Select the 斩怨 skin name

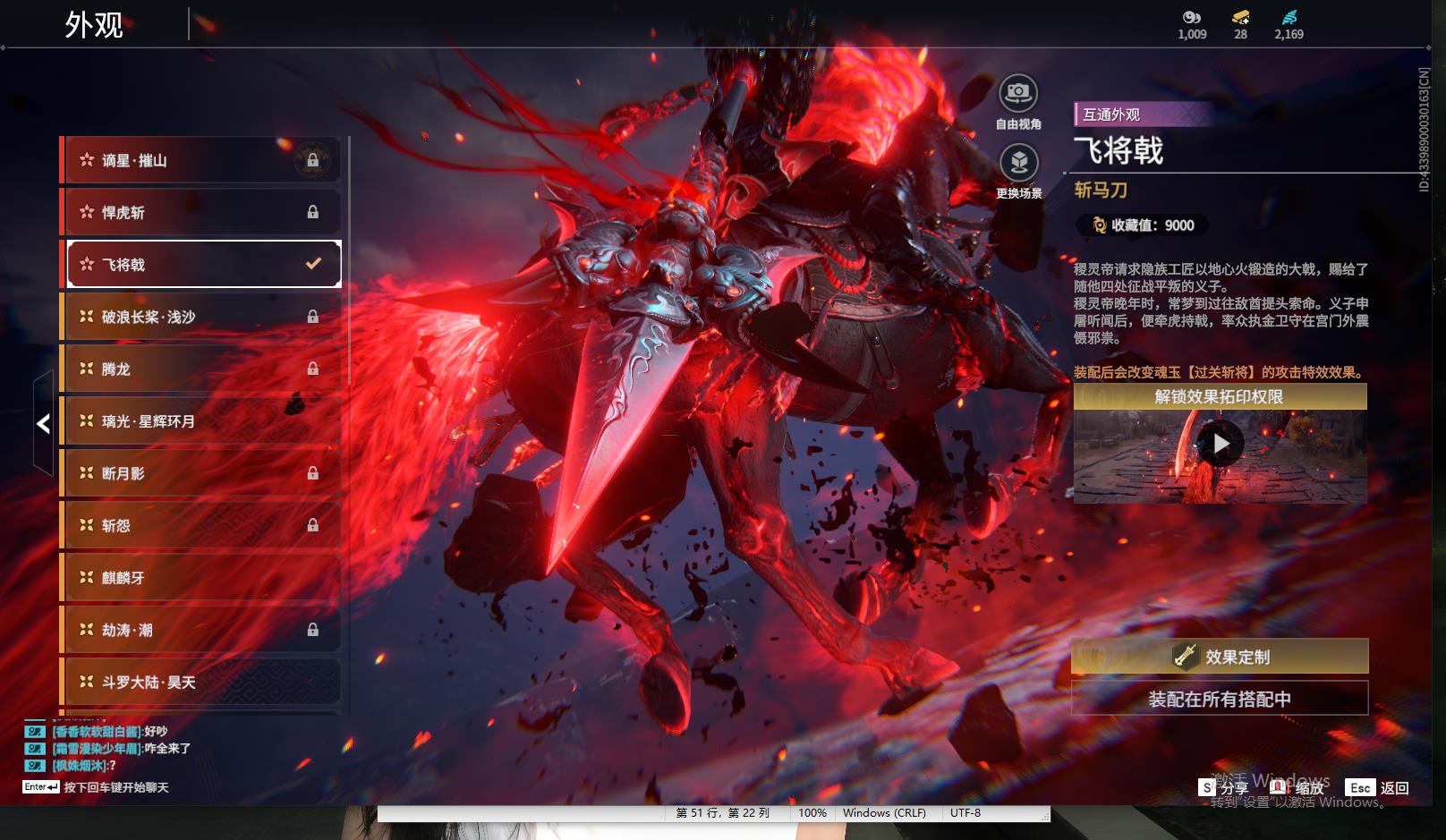click(x=116, y=525)
